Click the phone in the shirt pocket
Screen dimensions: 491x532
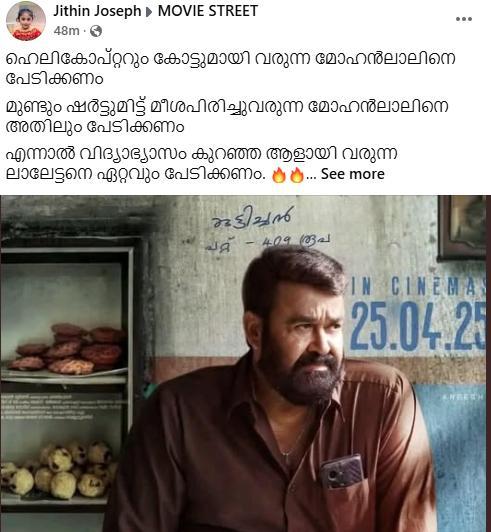click(342, 472)
